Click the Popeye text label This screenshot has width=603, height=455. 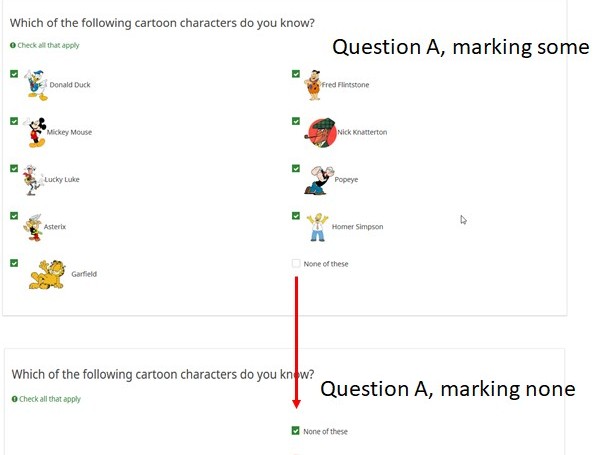(346, 180)
